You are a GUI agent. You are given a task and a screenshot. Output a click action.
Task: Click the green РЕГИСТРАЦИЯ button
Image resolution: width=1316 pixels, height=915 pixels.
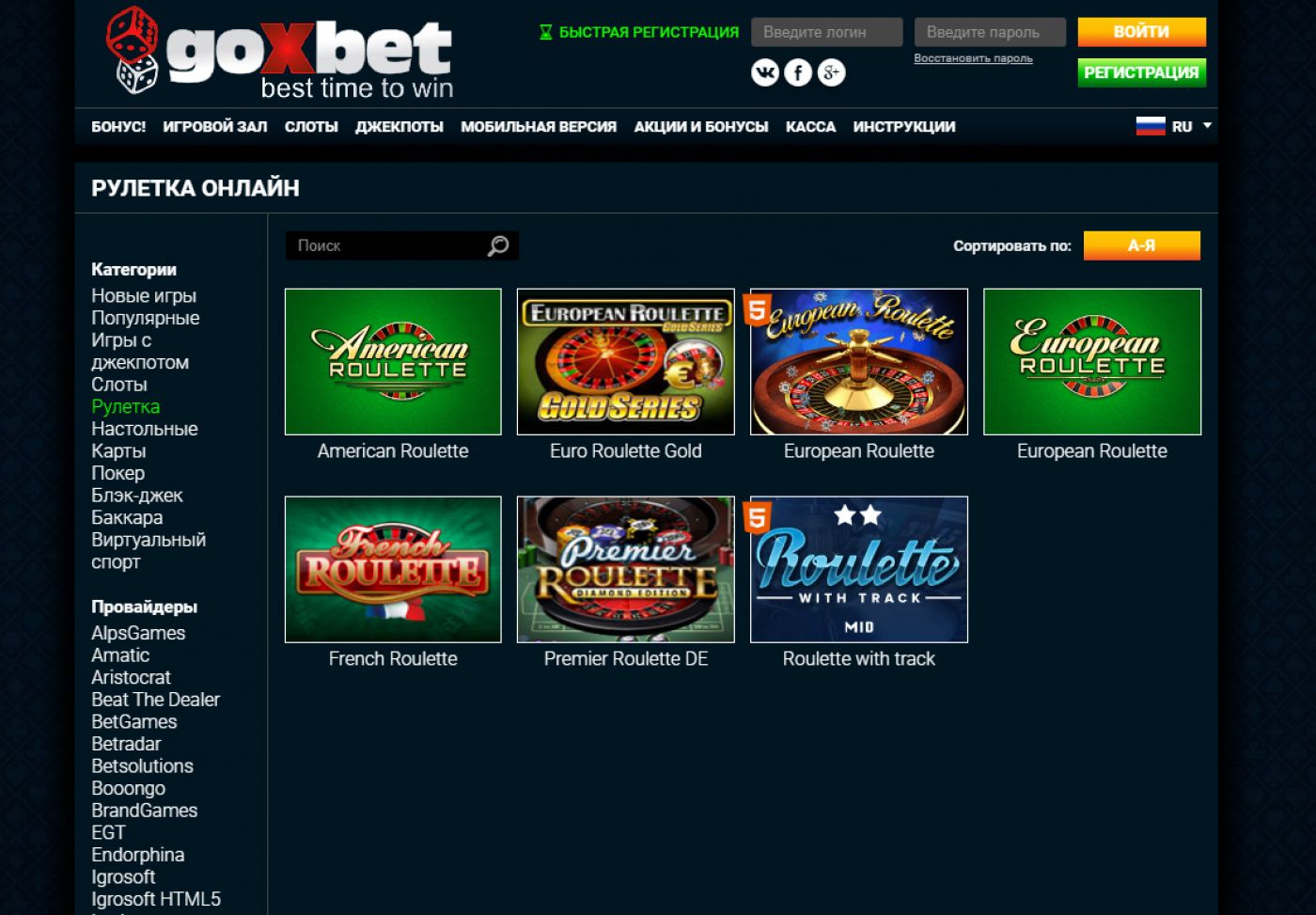pyautogui.click(x=1141, y=72)
